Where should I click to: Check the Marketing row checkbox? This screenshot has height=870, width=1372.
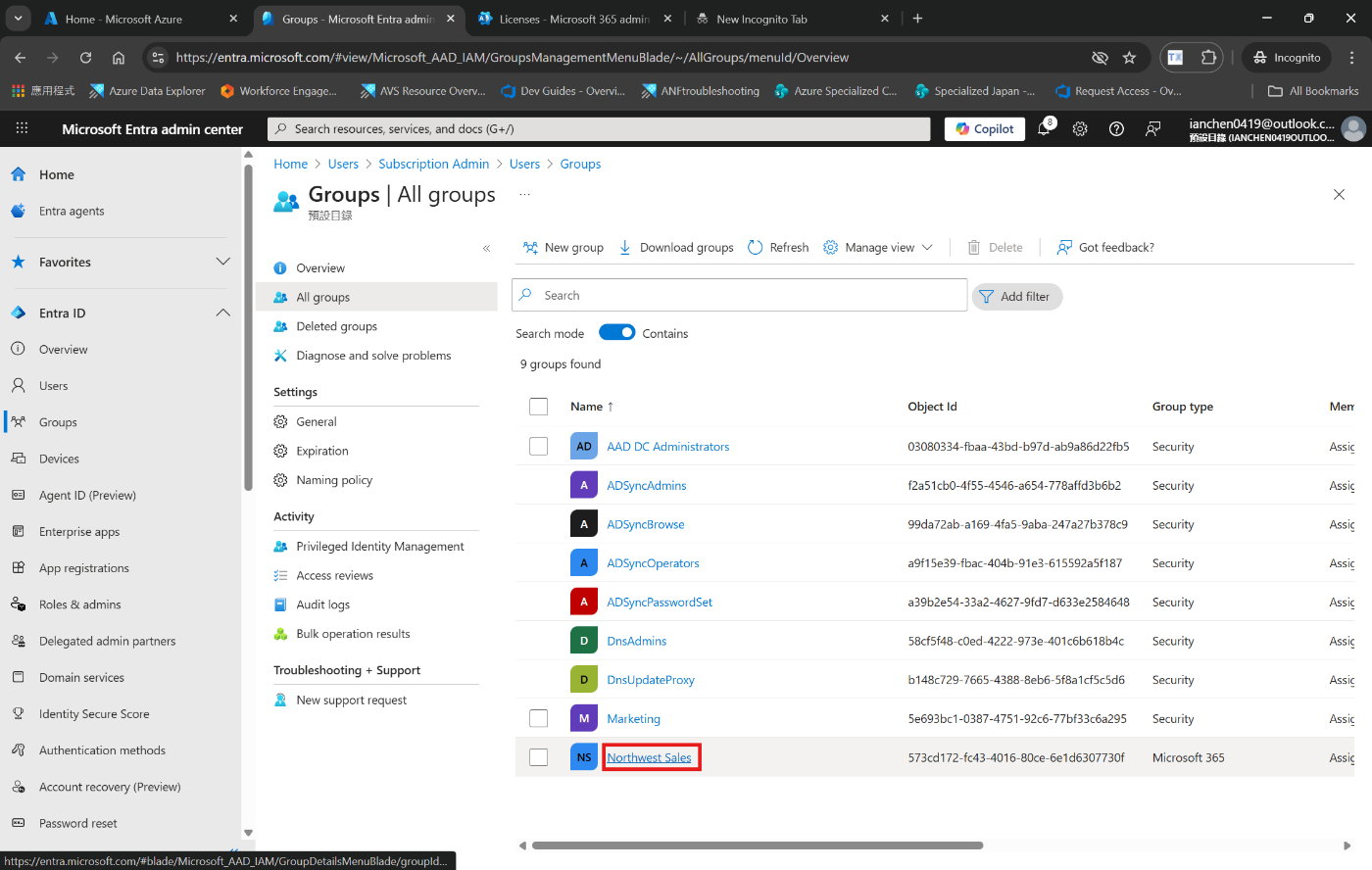point(538,718)
